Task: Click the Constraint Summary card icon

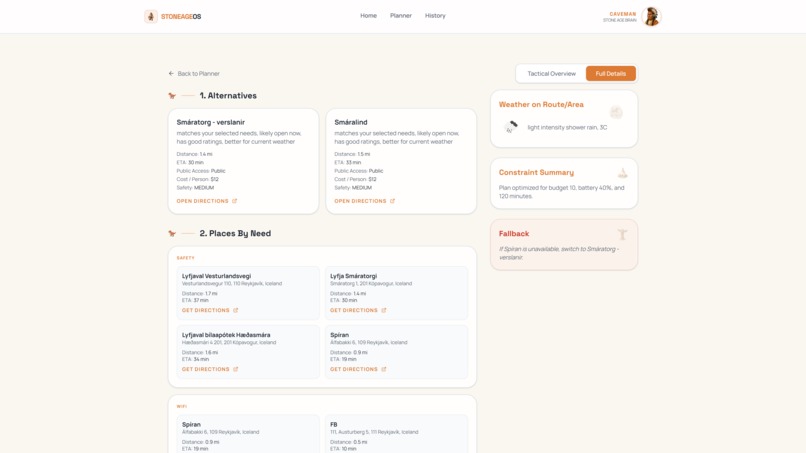Action: point(622,173)
